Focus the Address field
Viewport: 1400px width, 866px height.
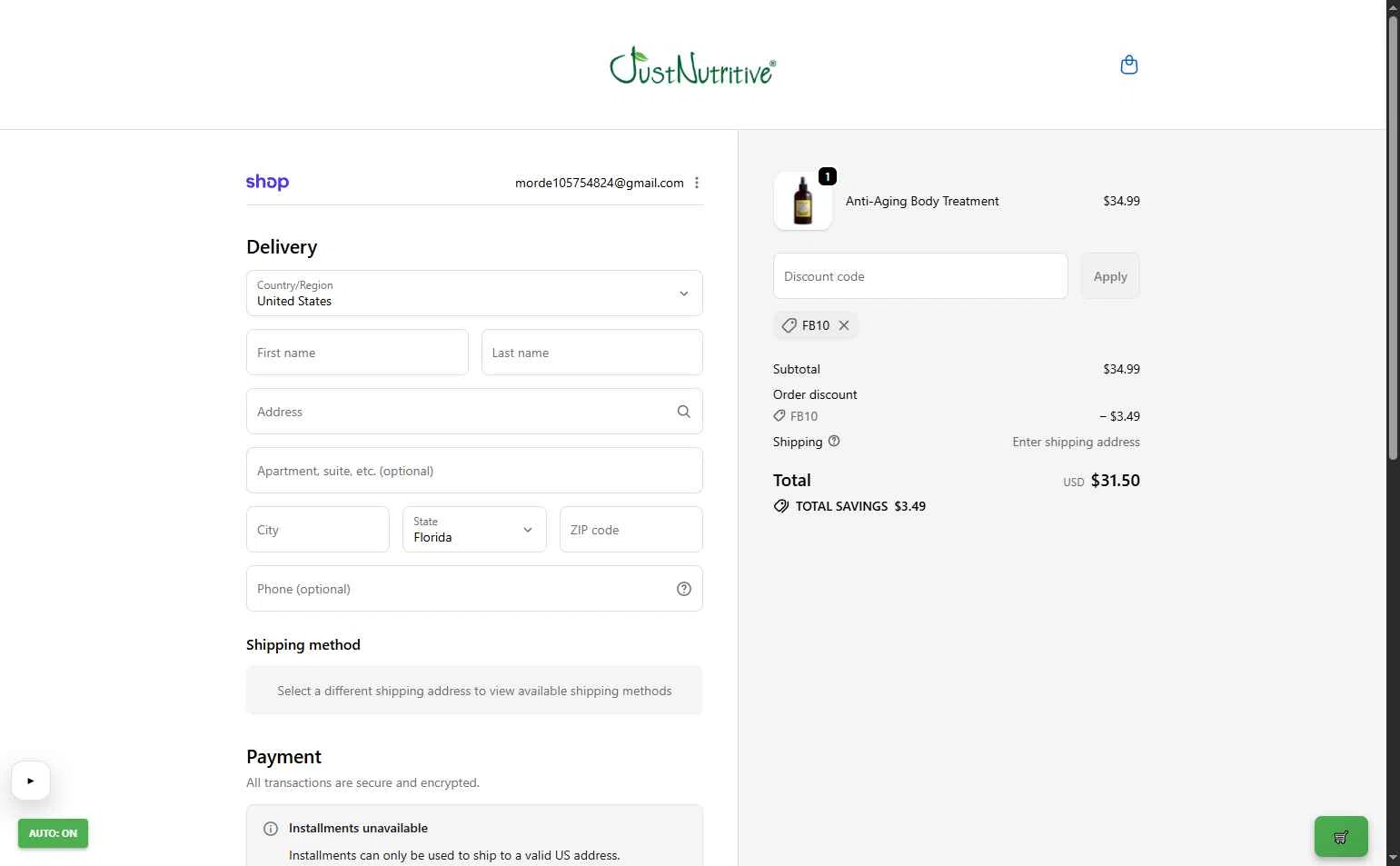click(474, 412)
